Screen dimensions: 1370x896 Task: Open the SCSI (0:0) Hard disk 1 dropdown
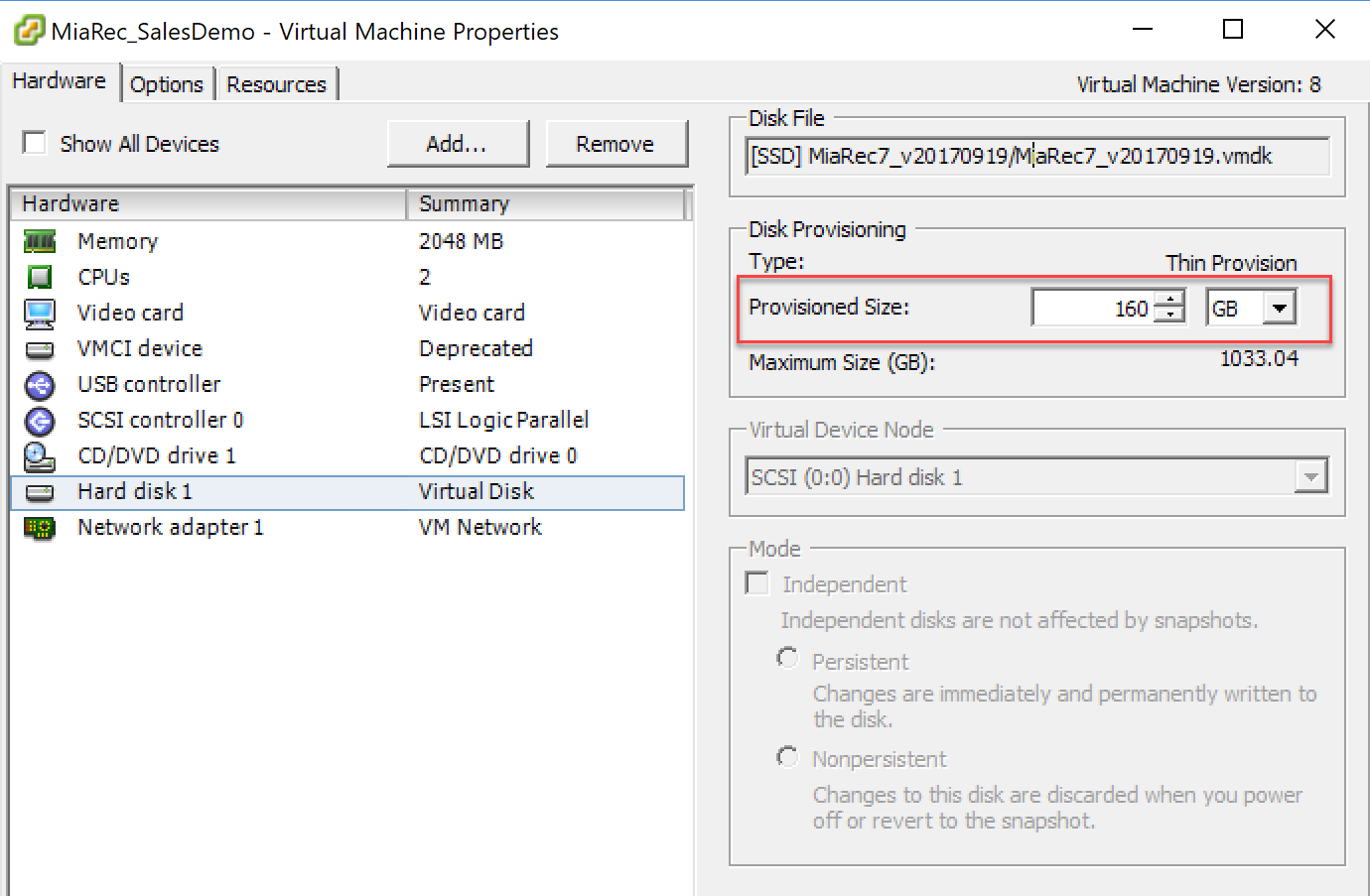pos(1311,477)
